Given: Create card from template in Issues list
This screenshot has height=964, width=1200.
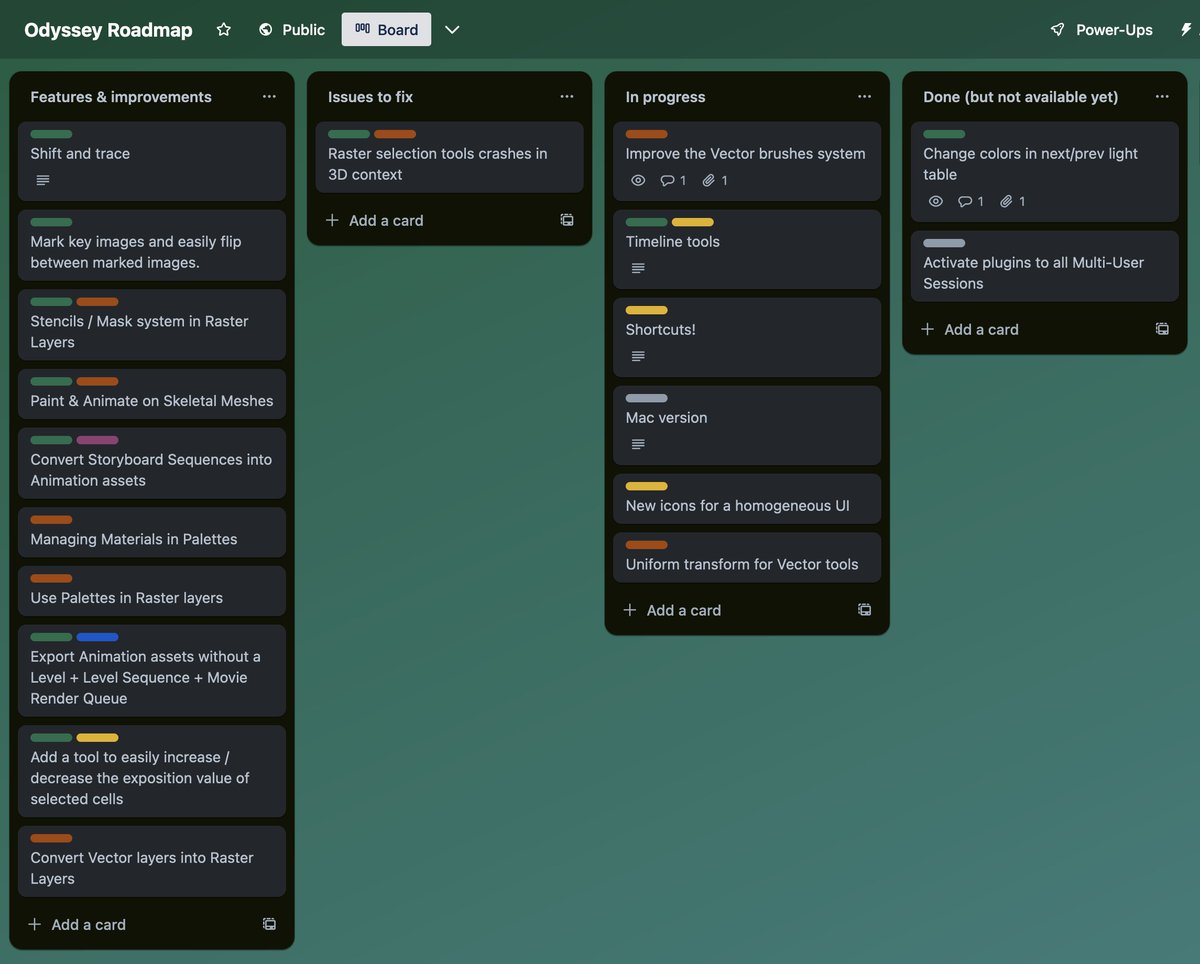Looking at the screenshot, I should tap(567, 220).
